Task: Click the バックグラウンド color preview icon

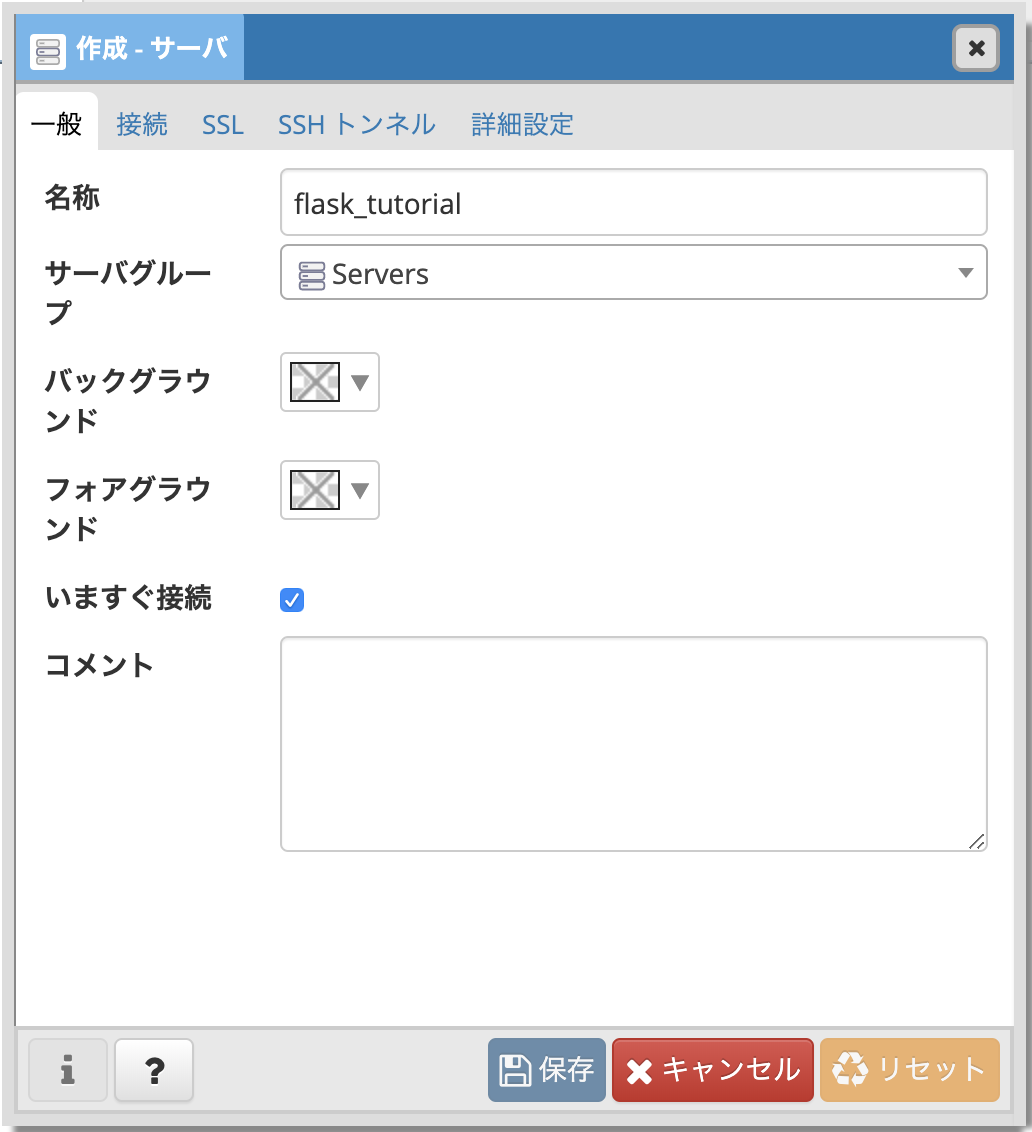Action: point(315,381)
